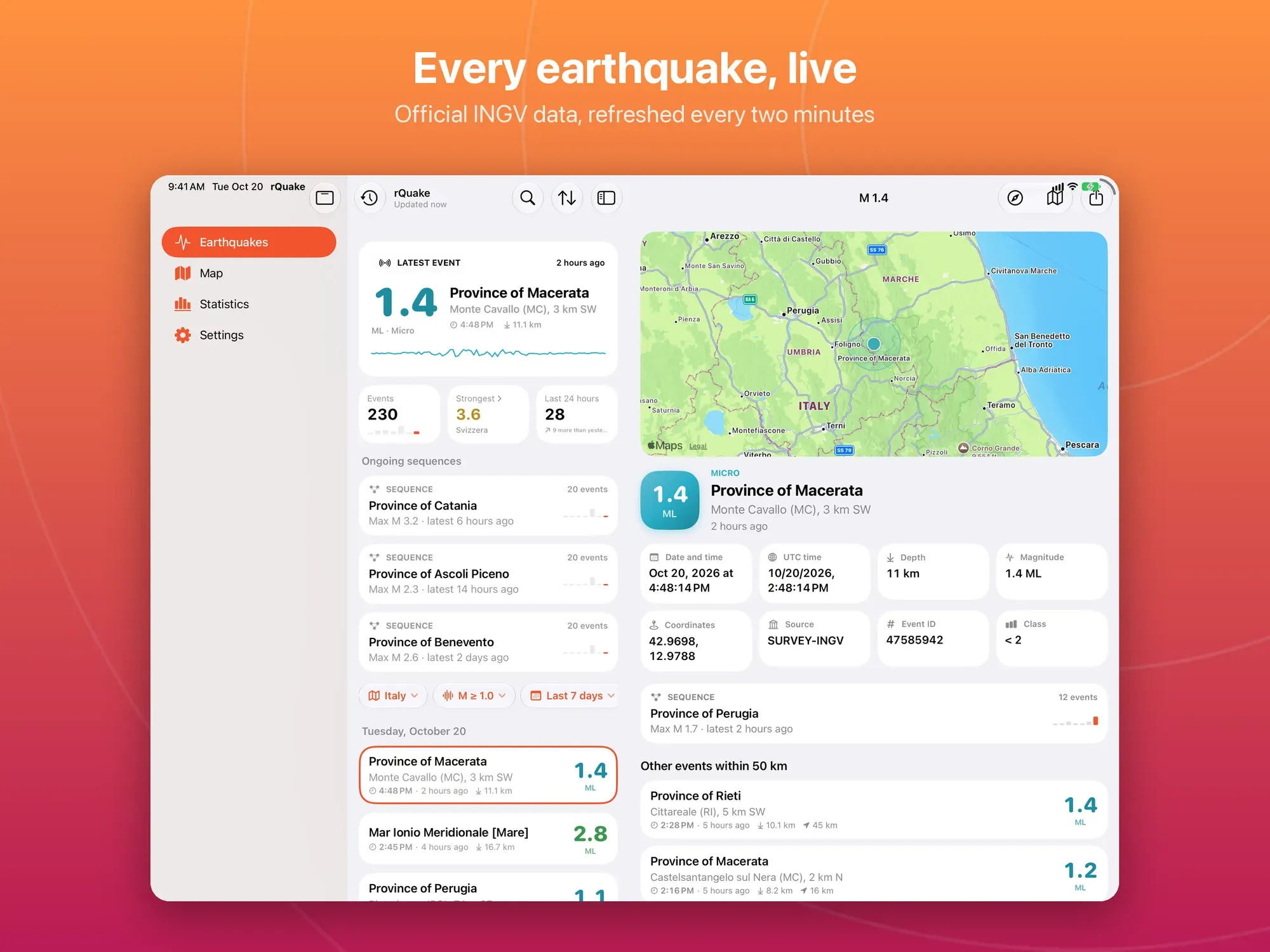This screenshot has width=1270, height=952.
Task: Tap the 1.4 ML magnitude badge
Action: [670, 500]
